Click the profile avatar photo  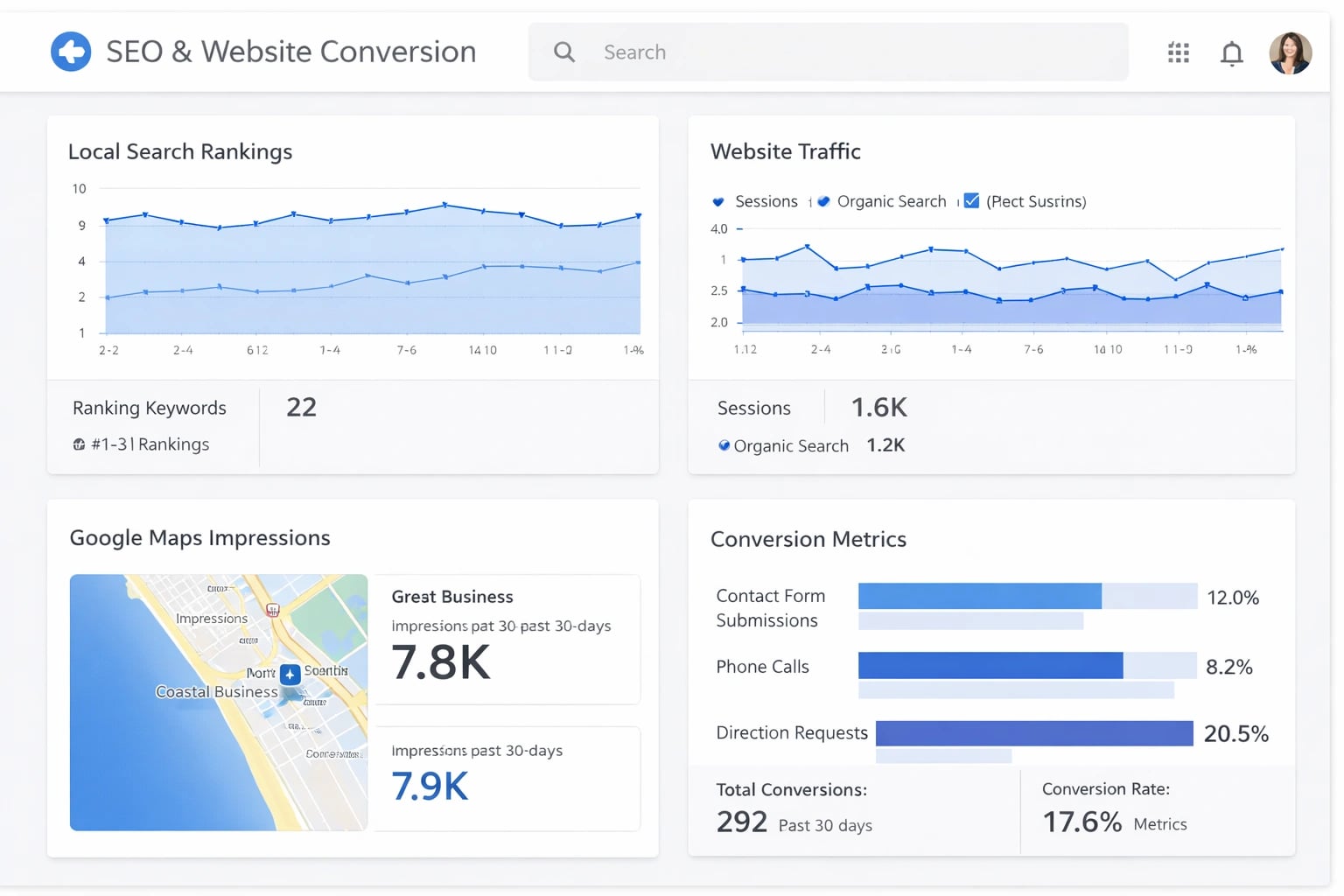(x=1290, y=52)
